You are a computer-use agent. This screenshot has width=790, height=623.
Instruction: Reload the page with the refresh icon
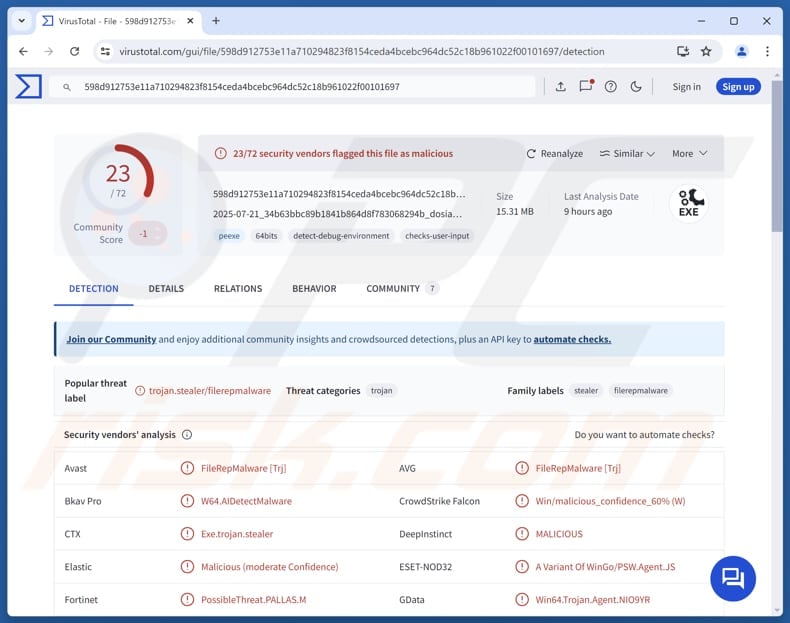(74, 51)
